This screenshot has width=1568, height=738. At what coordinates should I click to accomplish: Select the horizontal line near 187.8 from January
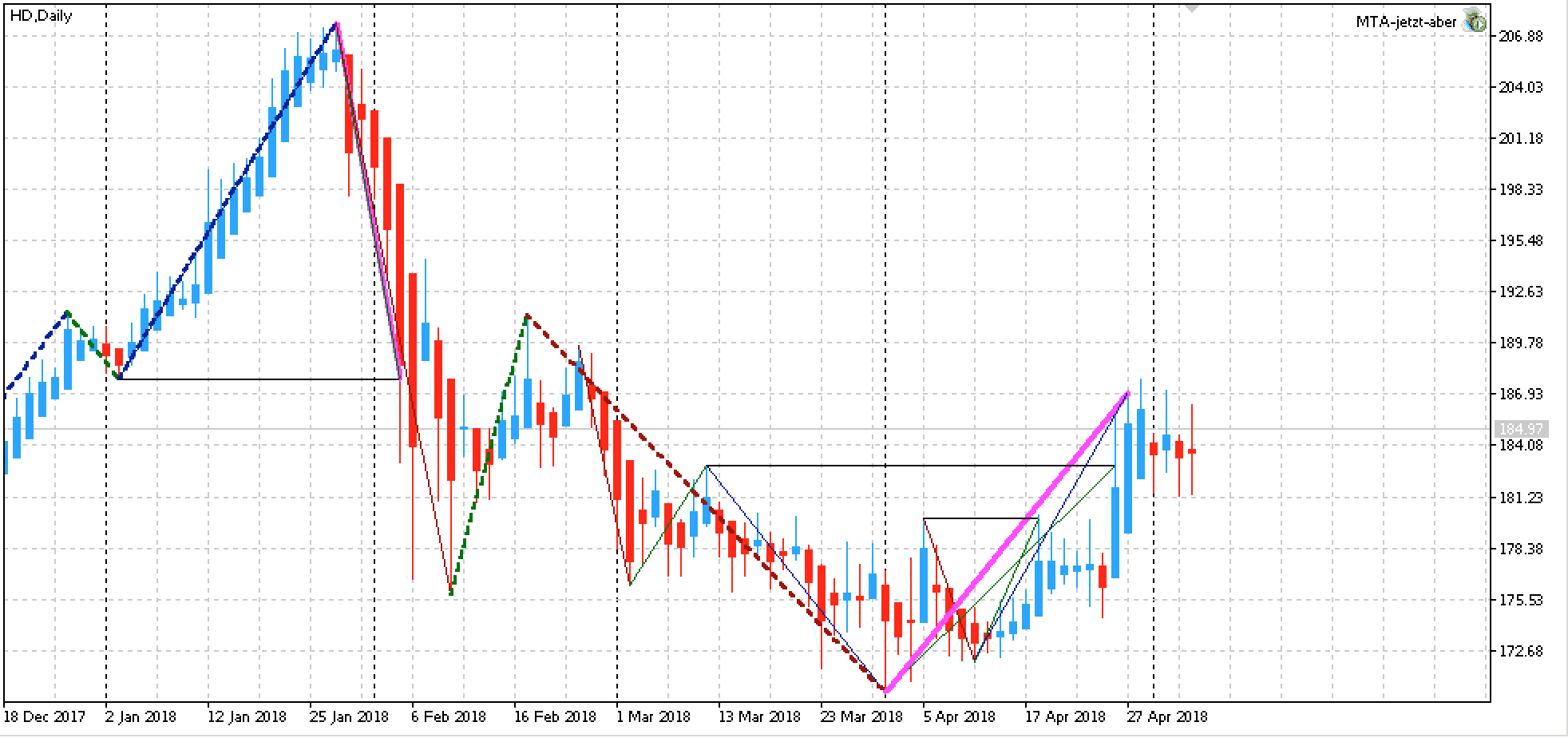259,379
